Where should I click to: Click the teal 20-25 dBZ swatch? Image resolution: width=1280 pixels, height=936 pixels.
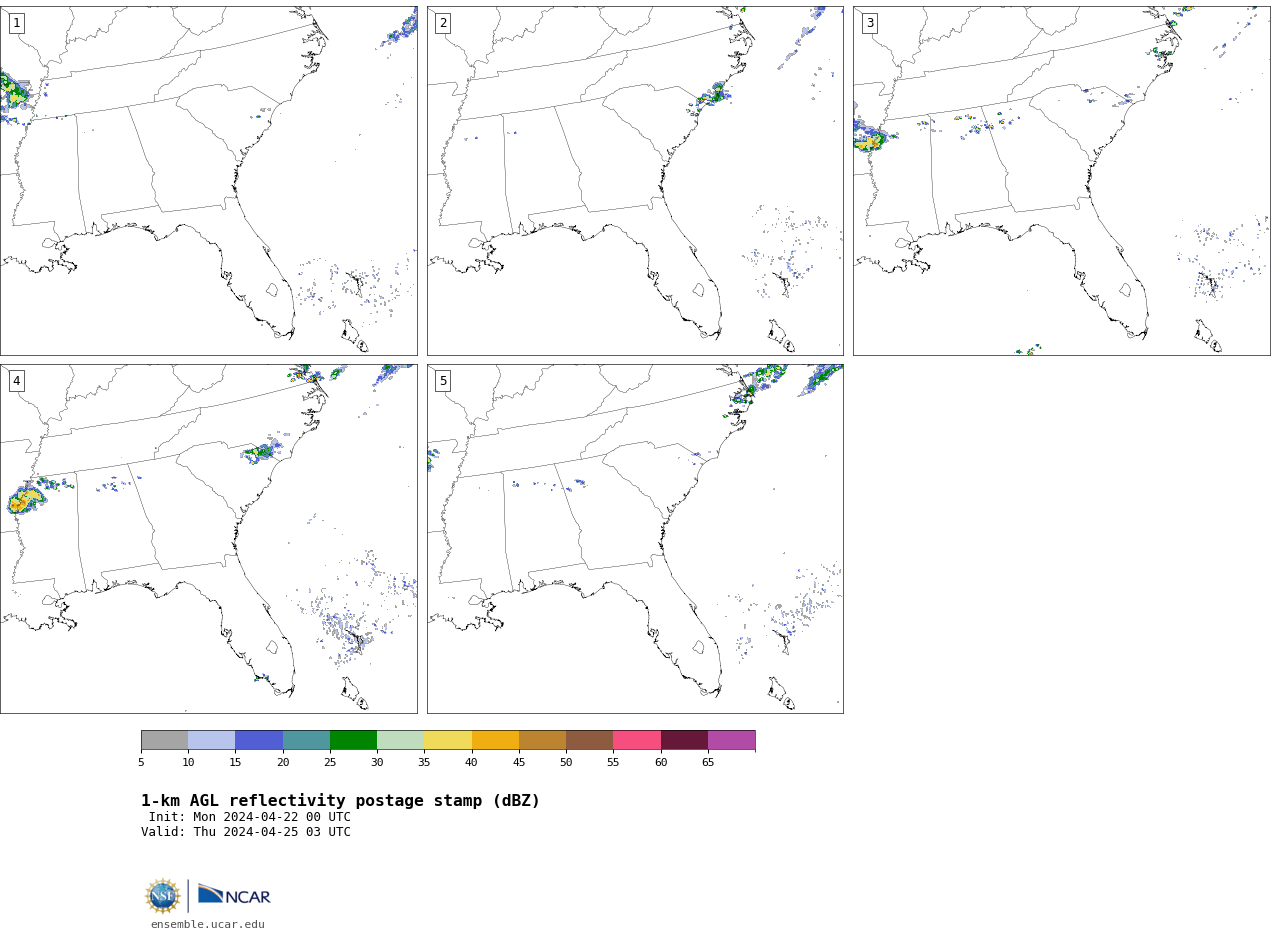pyautogui.click(x=306, y=740)
